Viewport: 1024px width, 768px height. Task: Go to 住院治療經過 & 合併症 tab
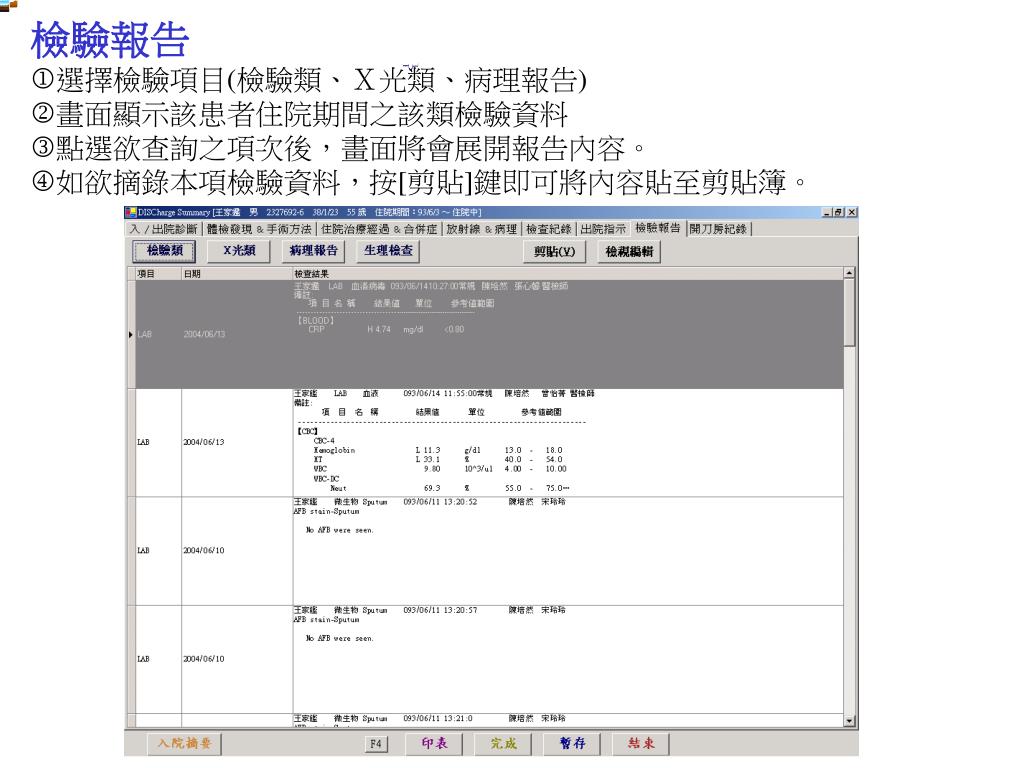click(379, 229)
